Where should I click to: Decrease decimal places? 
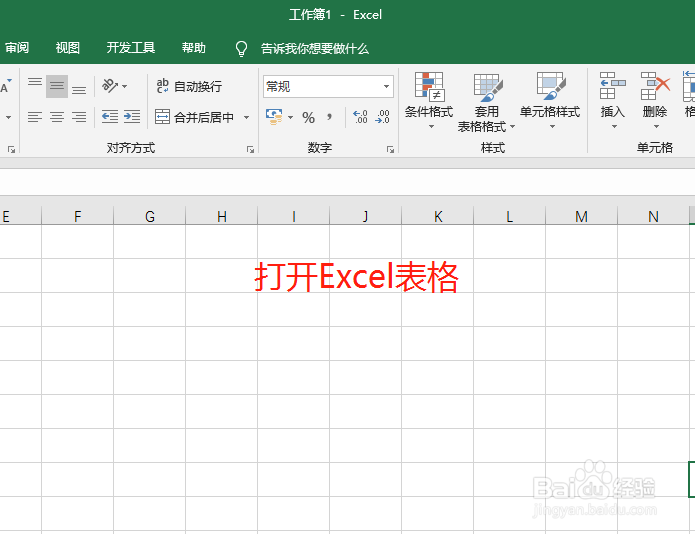[x=382, y=117]
